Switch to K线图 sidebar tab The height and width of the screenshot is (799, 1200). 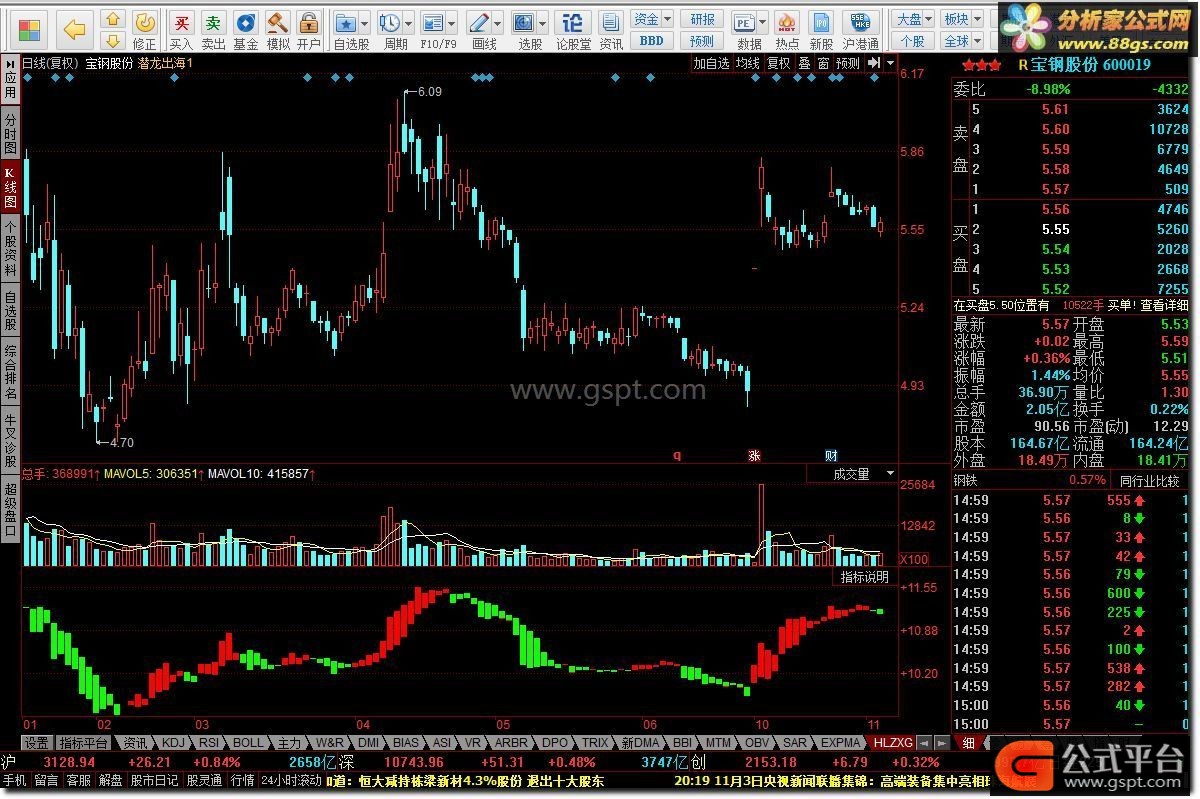tap(10, 187)
